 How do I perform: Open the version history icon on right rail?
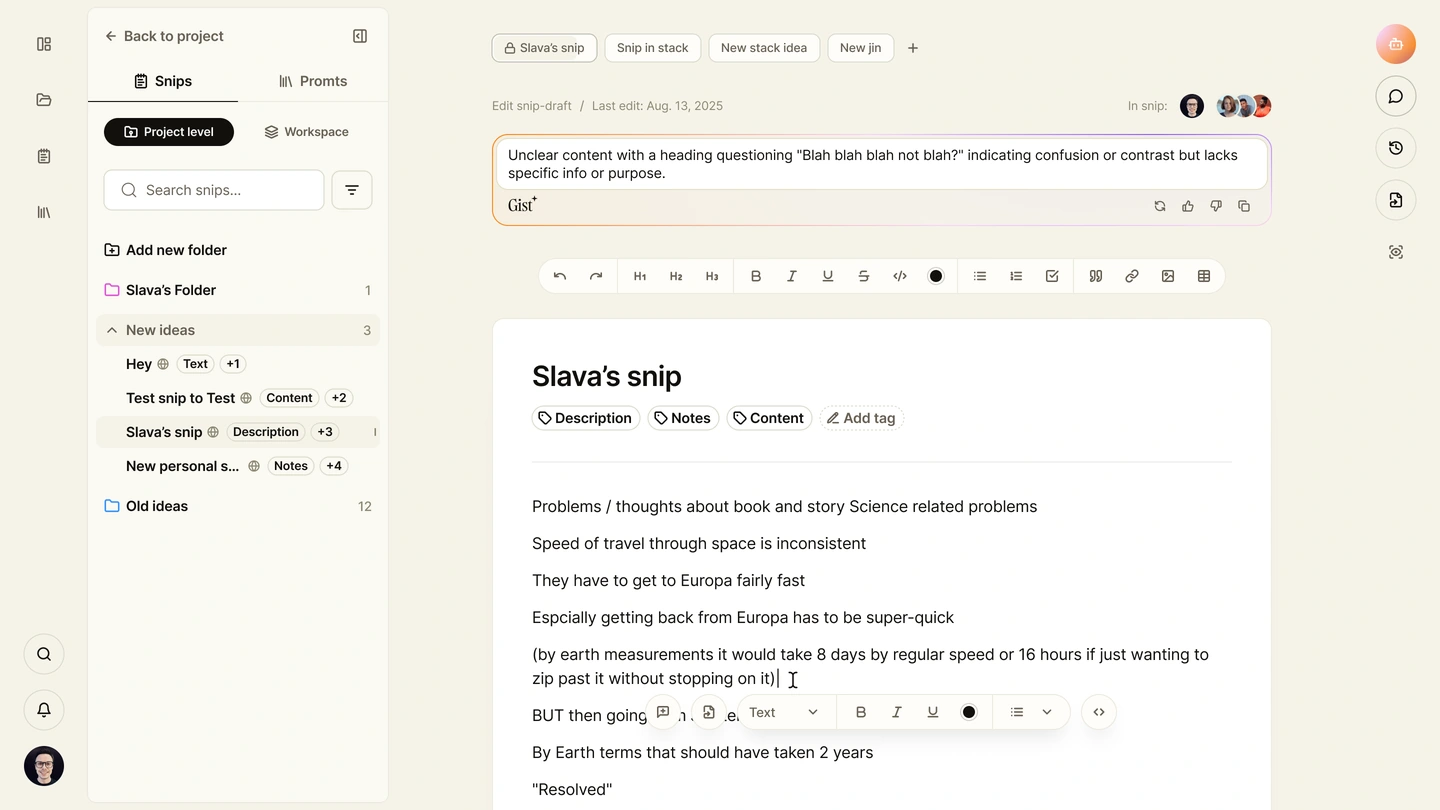tap(1396, 148)
